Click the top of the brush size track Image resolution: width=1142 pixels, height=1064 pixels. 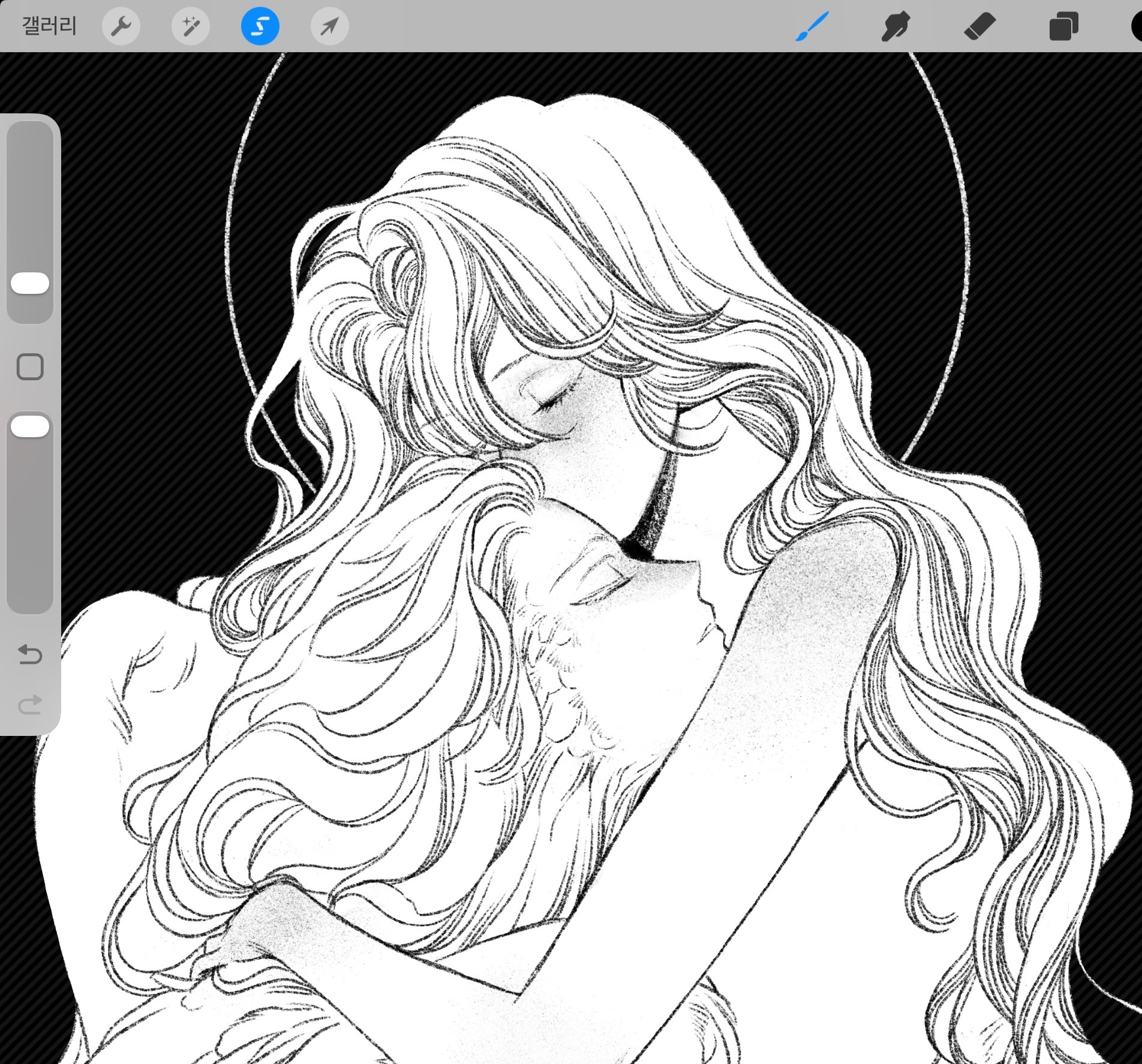30,135
